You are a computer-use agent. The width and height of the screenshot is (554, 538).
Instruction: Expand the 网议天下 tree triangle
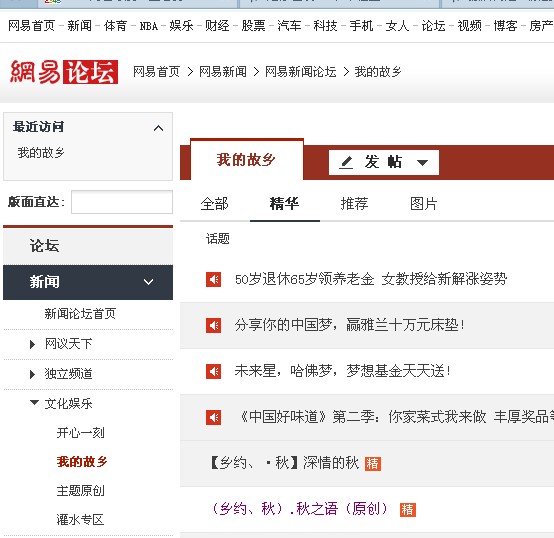pyautogui.click(x=33, y=344)
